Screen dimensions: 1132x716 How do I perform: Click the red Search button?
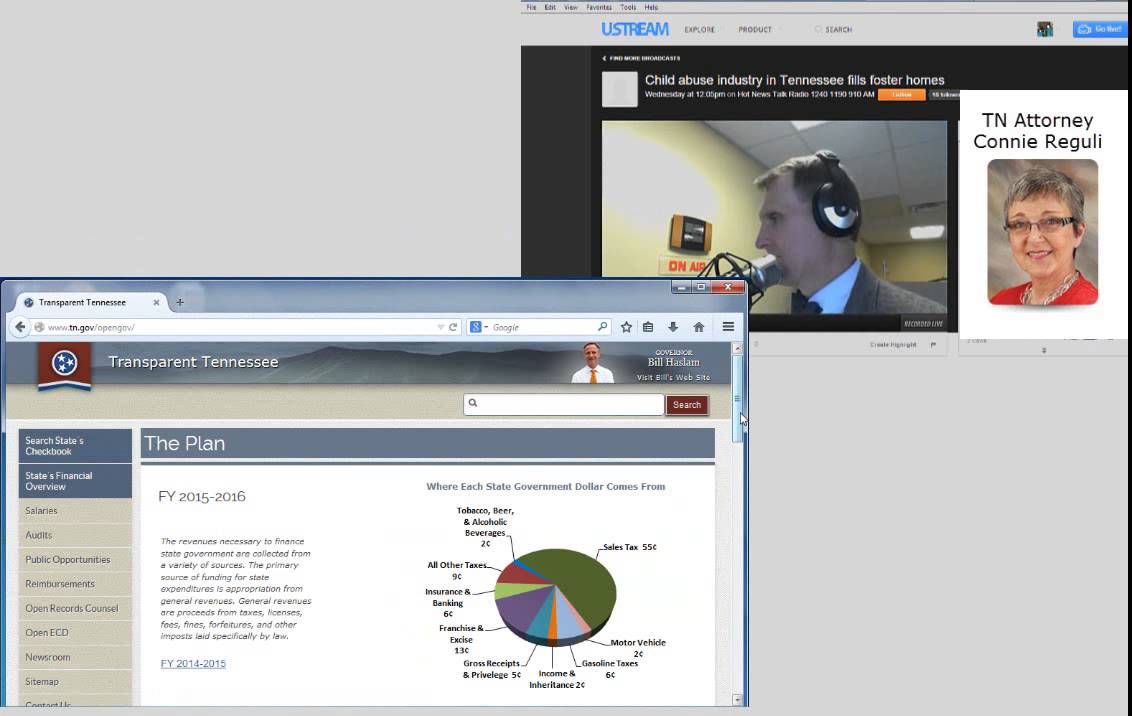pos(687,405)
